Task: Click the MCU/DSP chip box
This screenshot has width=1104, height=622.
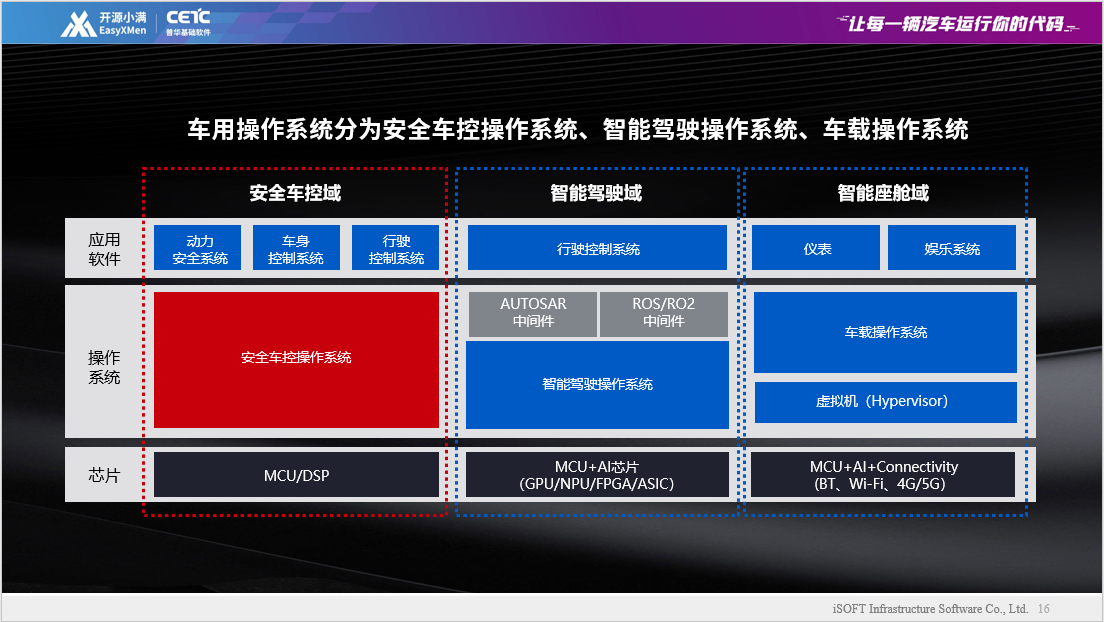Action: (296, 475)
